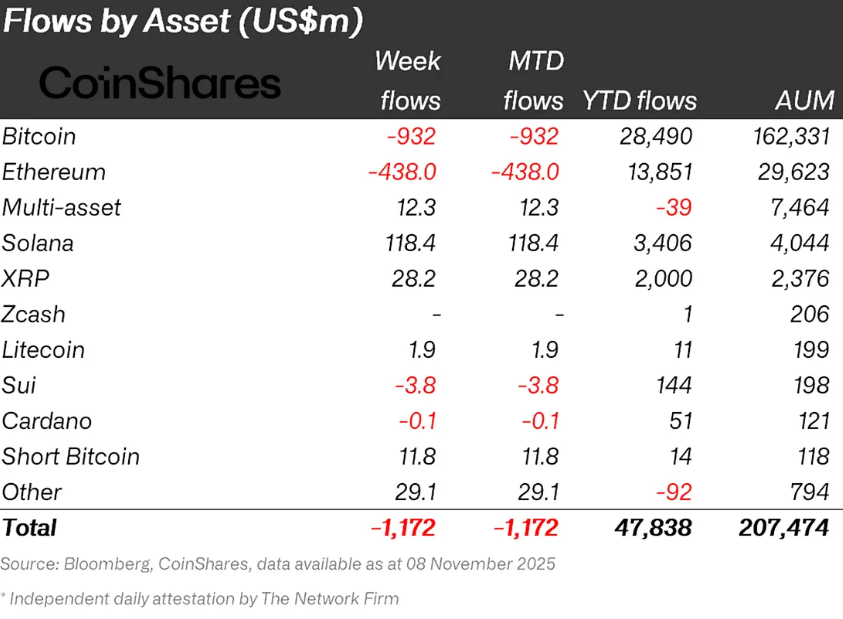843x619 pixels.
Task: Select the XRP row label
Action: point(24,279)
